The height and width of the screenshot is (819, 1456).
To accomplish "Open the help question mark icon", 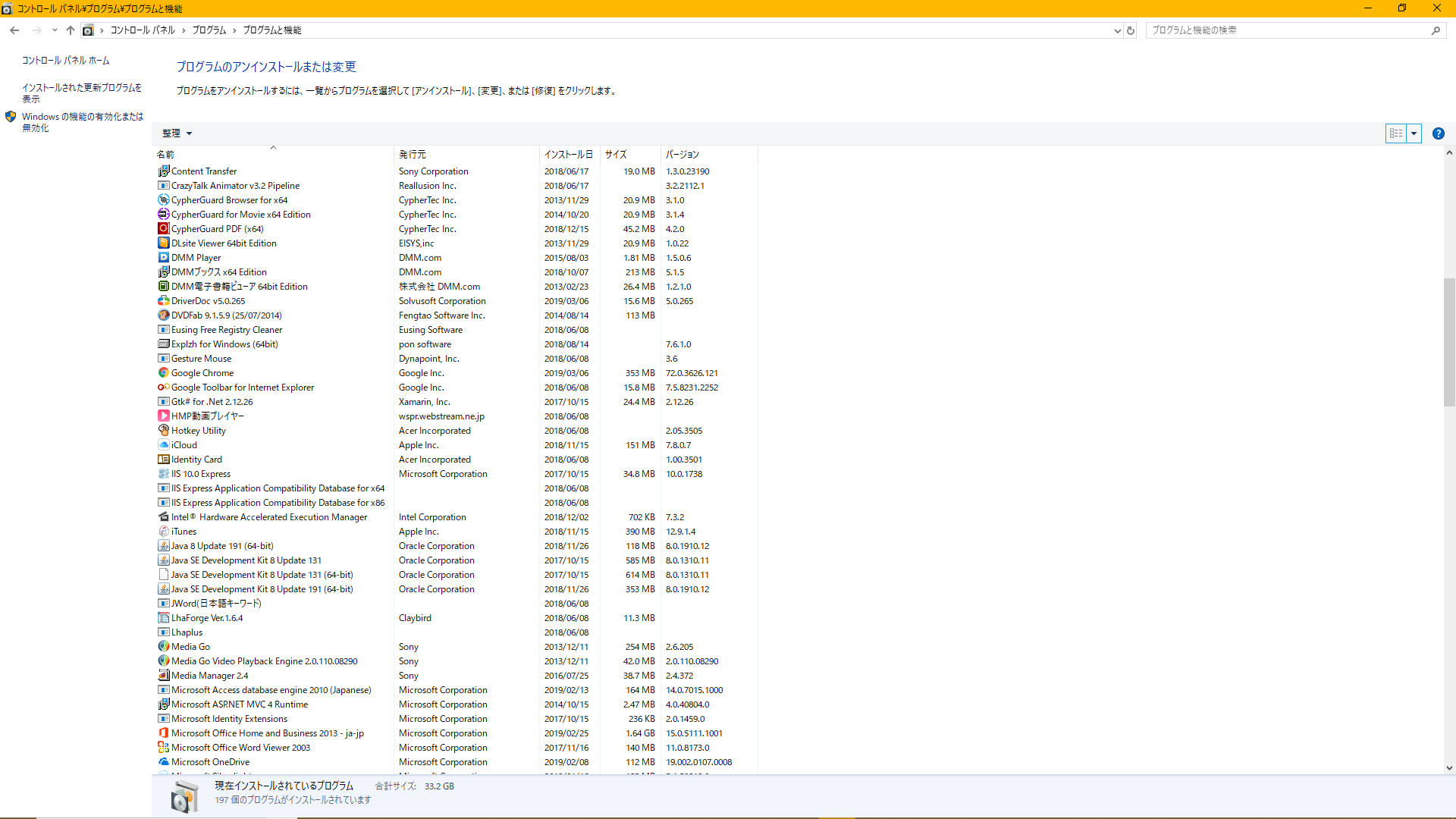I will [1438, 133].
